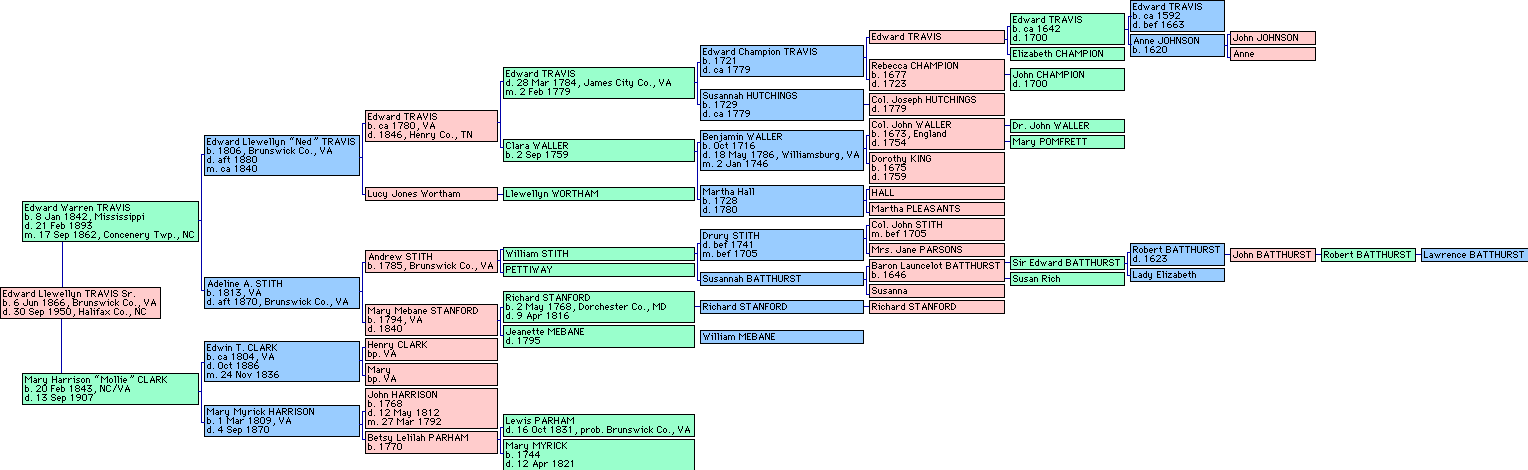This screenshot has width=1528, height=470.
Task: Choose Edwin T. CLARK box
Action: pos(280,361)
